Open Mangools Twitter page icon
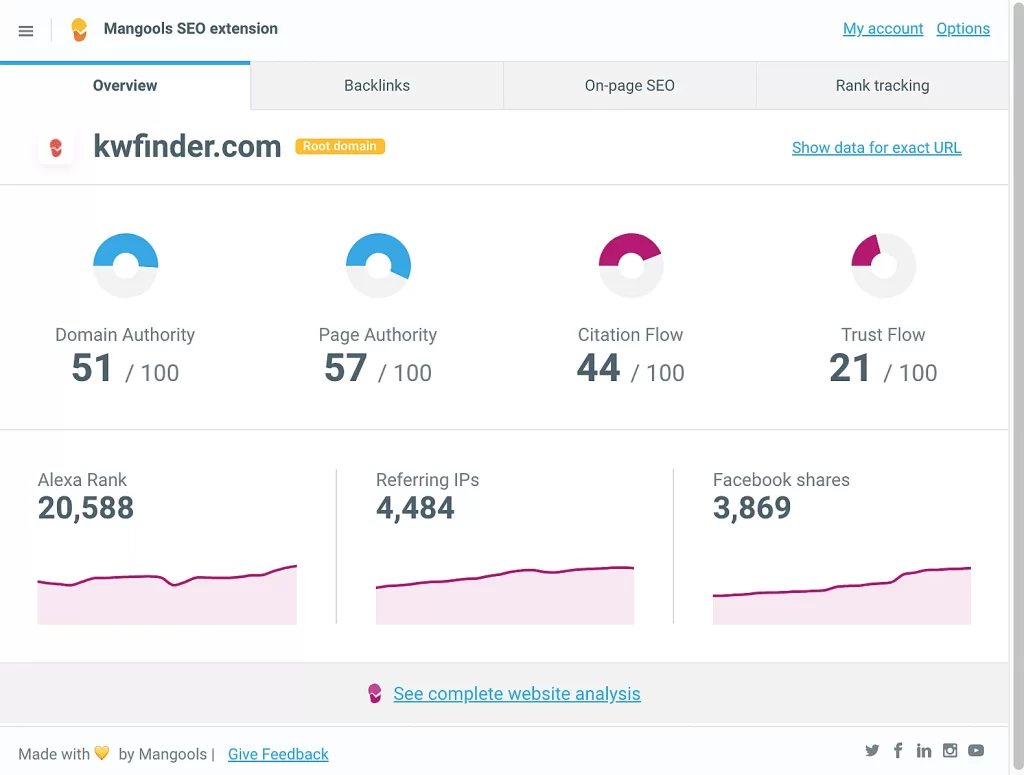The height and width of the screenshot is (775, 1024). pos(872,750)
